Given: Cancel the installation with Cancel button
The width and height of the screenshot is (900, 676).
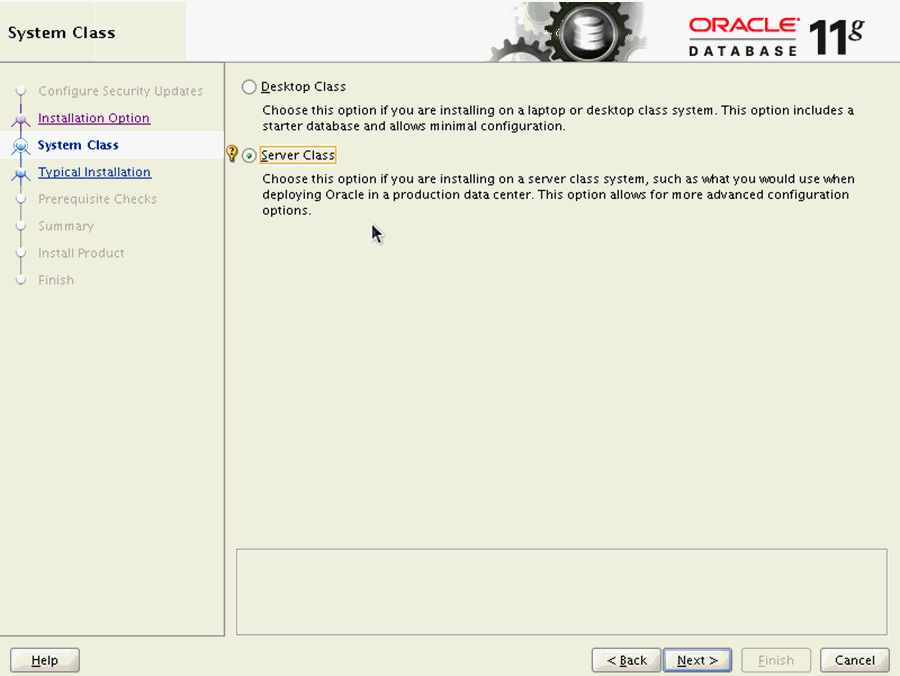Looking at the screenshot, I should pos(855,661).
